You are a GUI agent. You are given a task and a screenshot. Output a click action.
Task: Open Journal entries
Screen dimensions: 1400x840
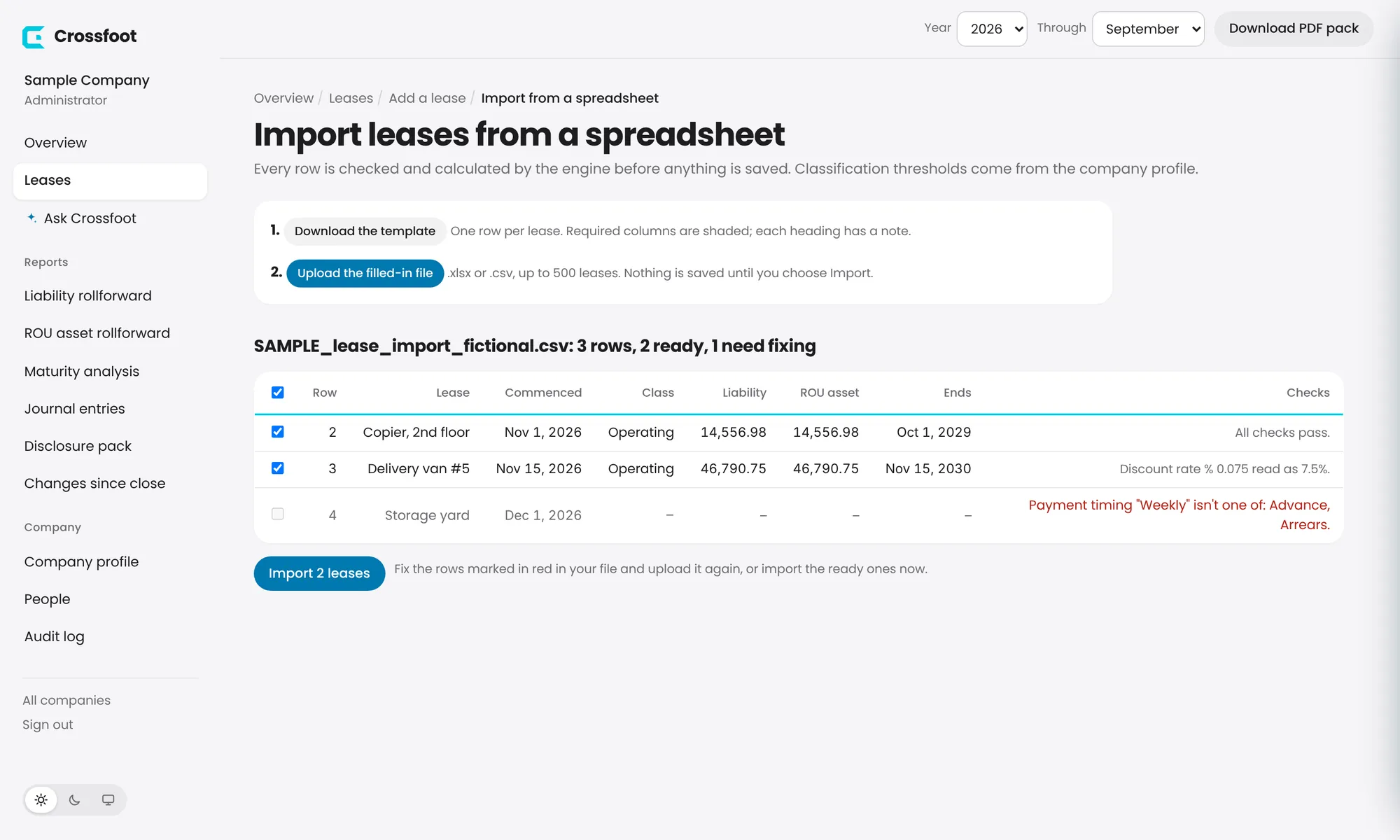pyautogui.click(x=74, y=409)
